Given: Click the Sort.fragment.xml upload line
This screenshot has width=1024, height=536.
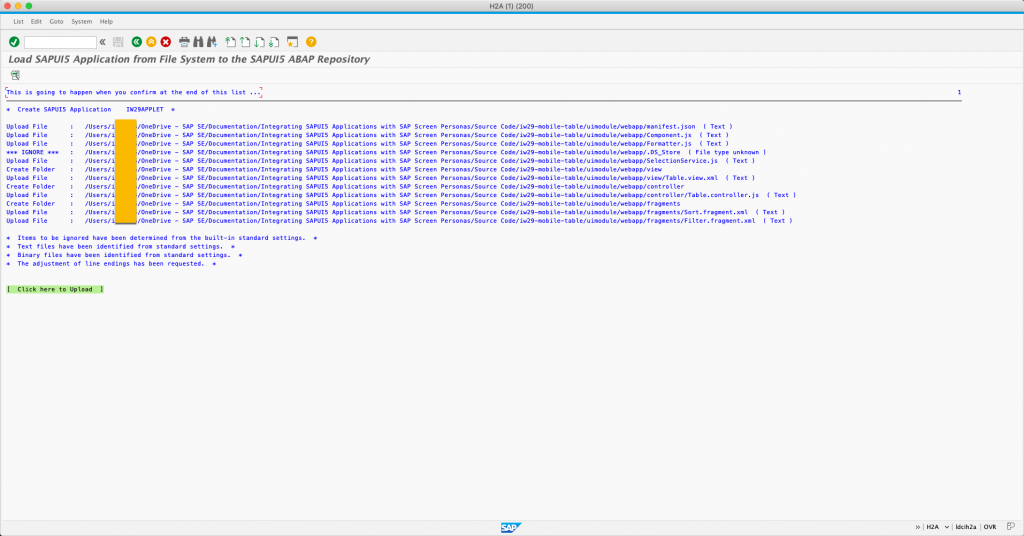Looking at the screenshot, I should (396, 212).
